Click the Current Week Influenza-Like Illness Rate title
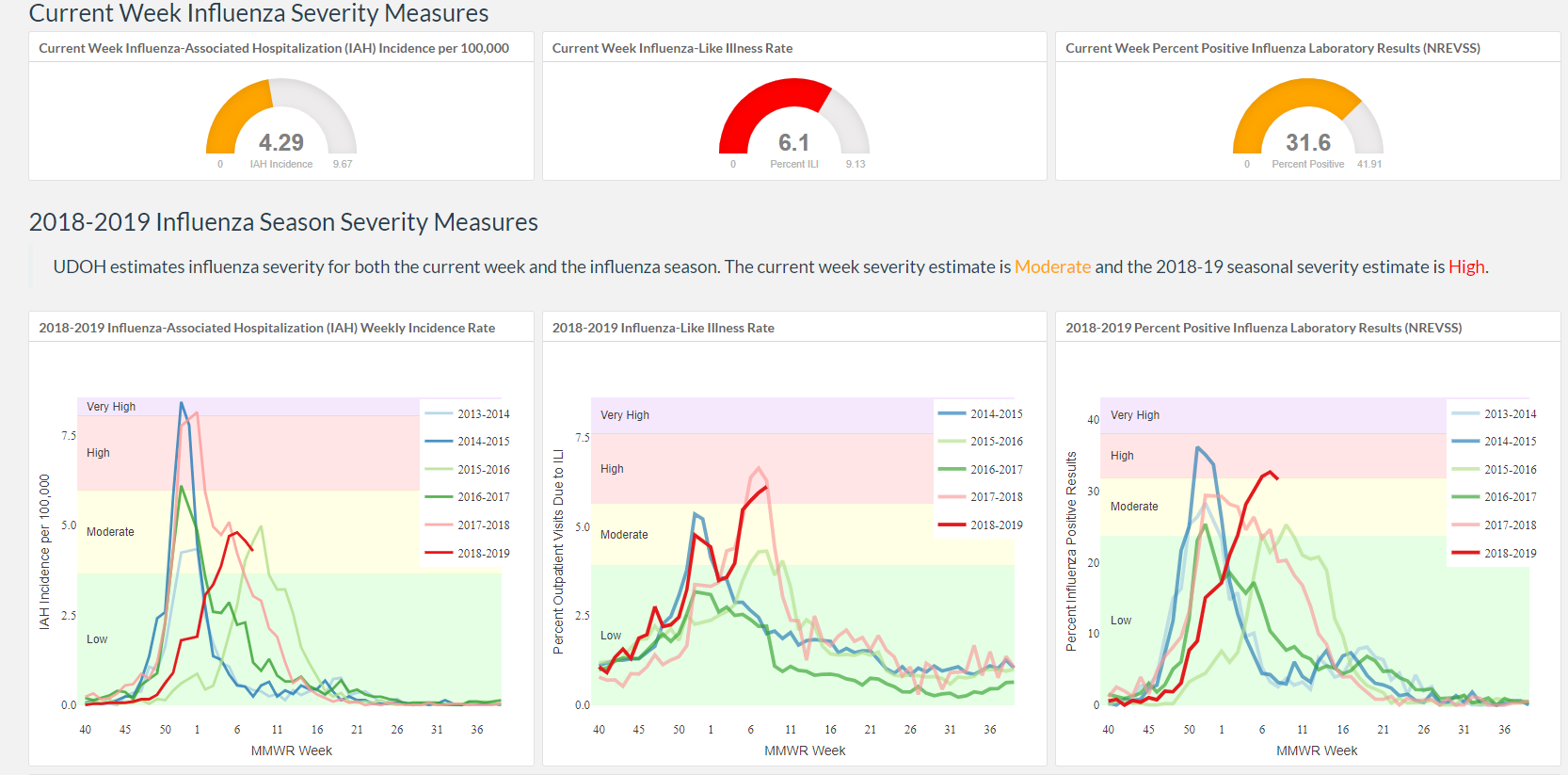The height and width of the screenshot is (775, 1568). coord(672,48)
